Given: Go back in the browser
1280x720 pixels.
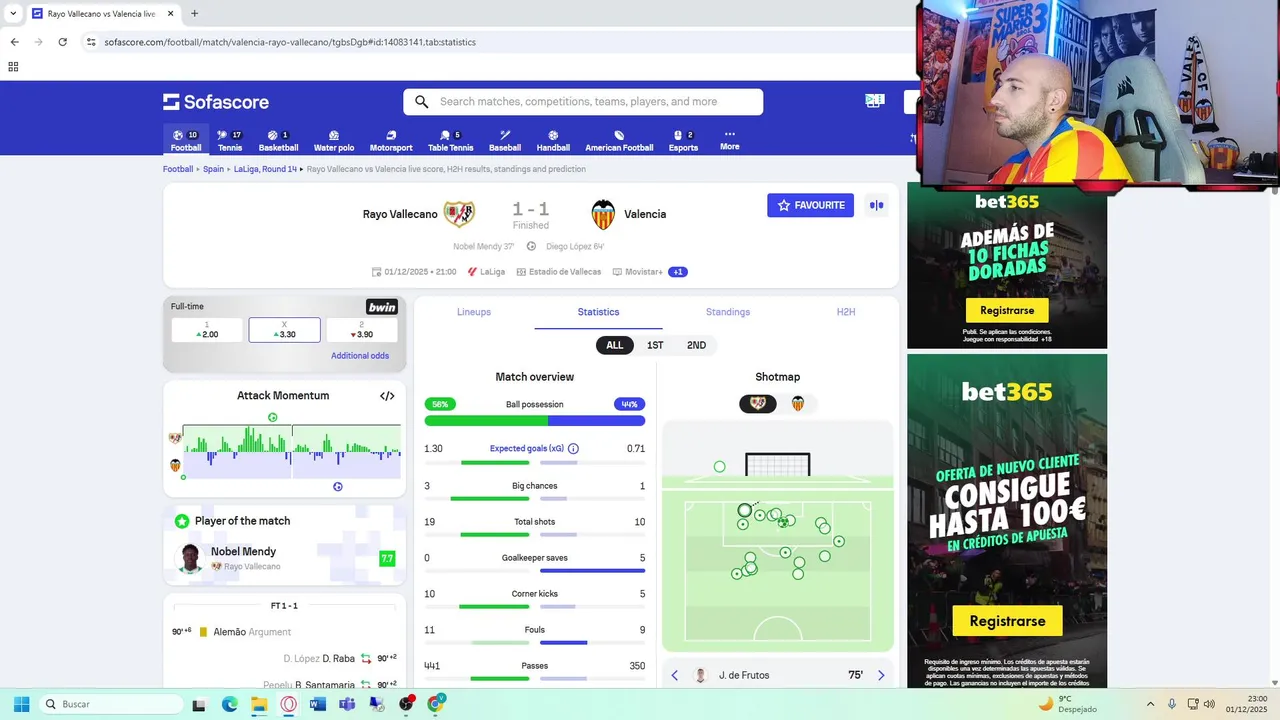Looking at the screenshot, I should tap(14, 42).
